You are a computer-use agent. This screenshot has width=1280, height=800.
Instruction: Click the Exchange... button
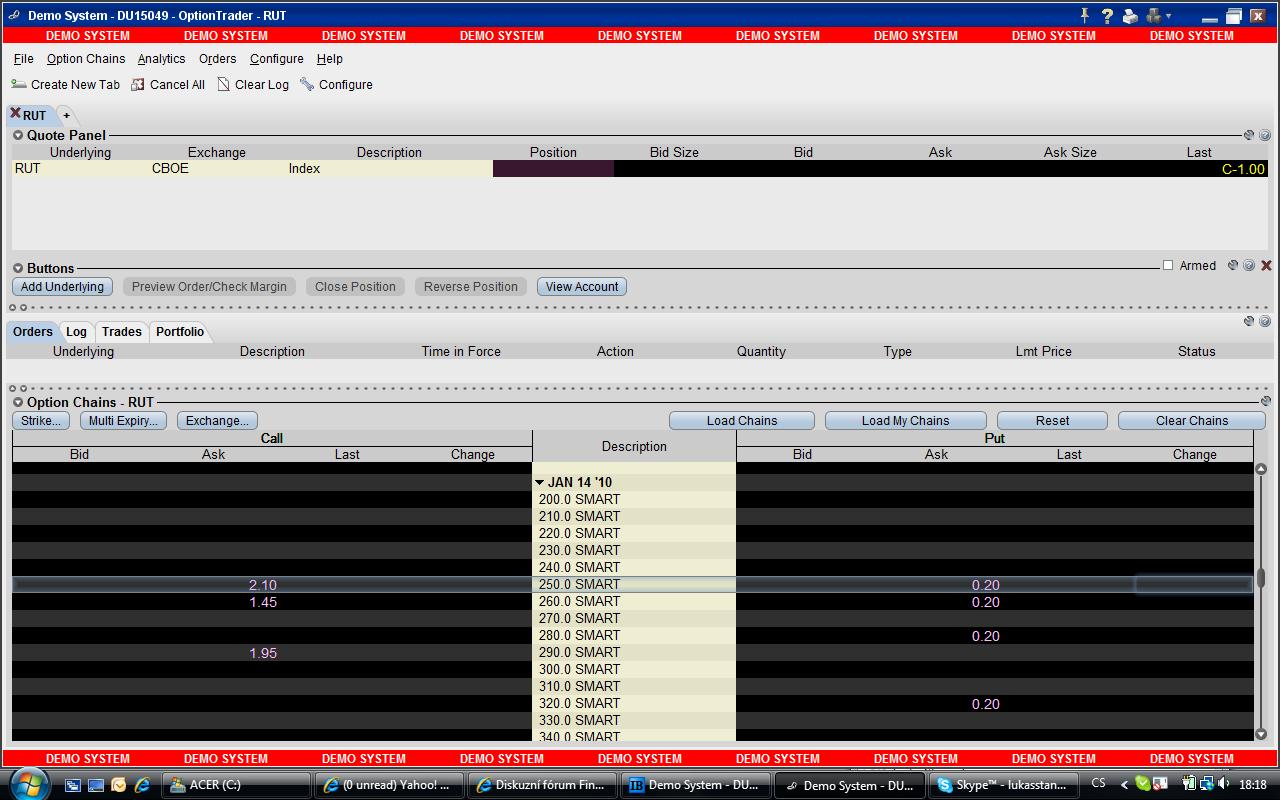click(217, 421)
